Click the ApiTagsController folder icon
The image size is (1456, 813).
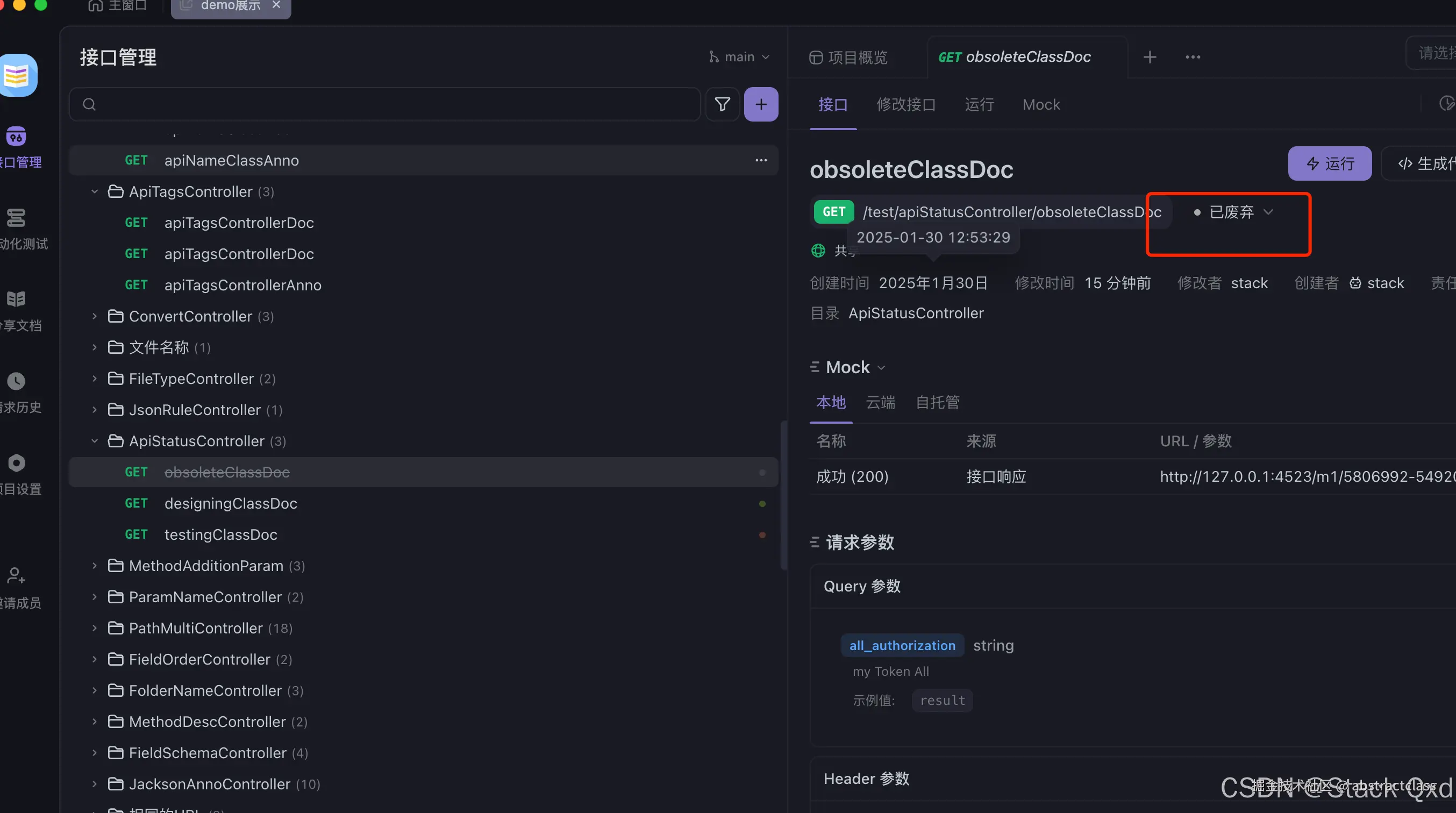pos(116,191)
